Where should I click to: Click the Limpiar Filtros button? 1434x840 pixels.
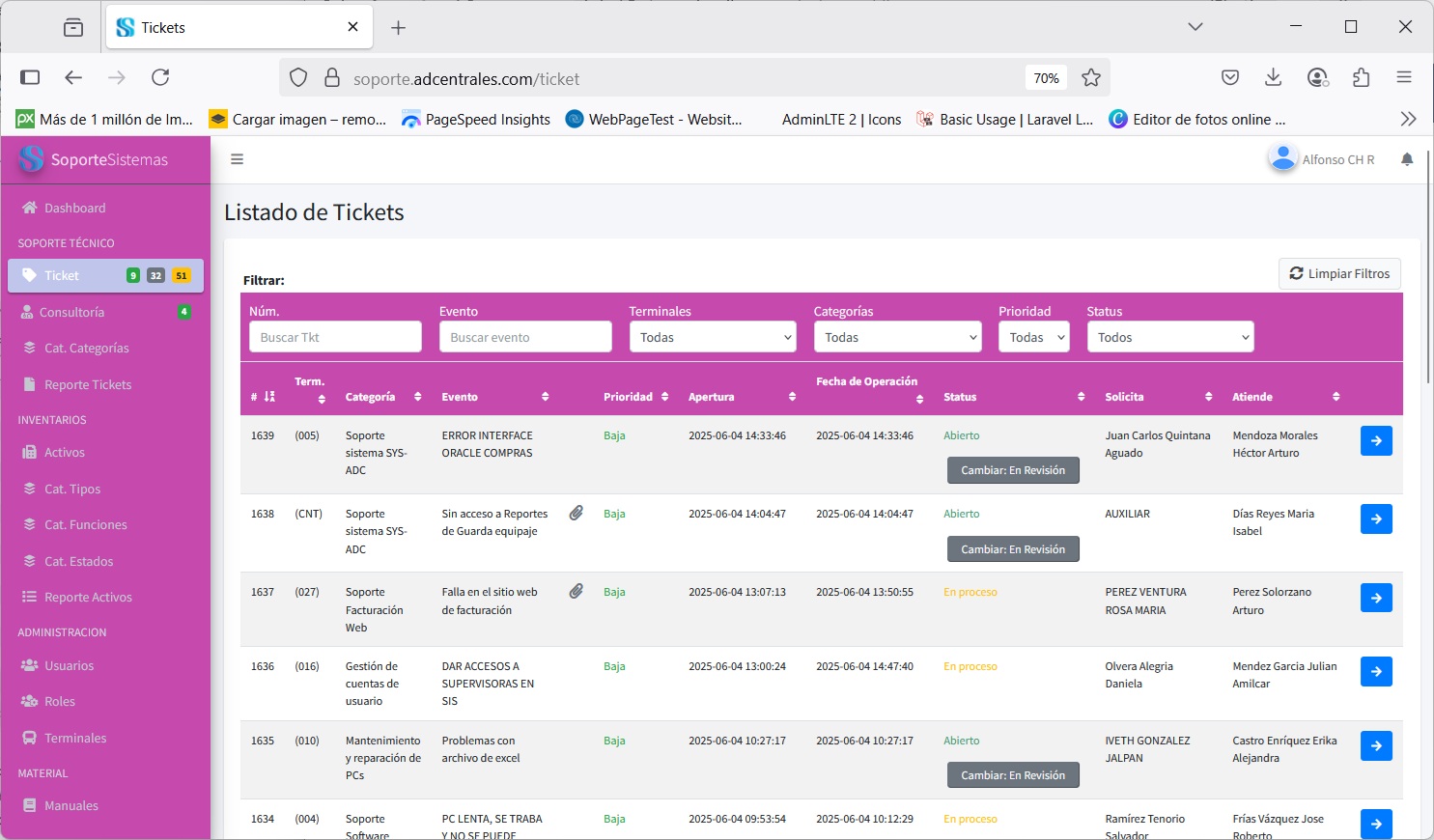tap(1339, 273)
